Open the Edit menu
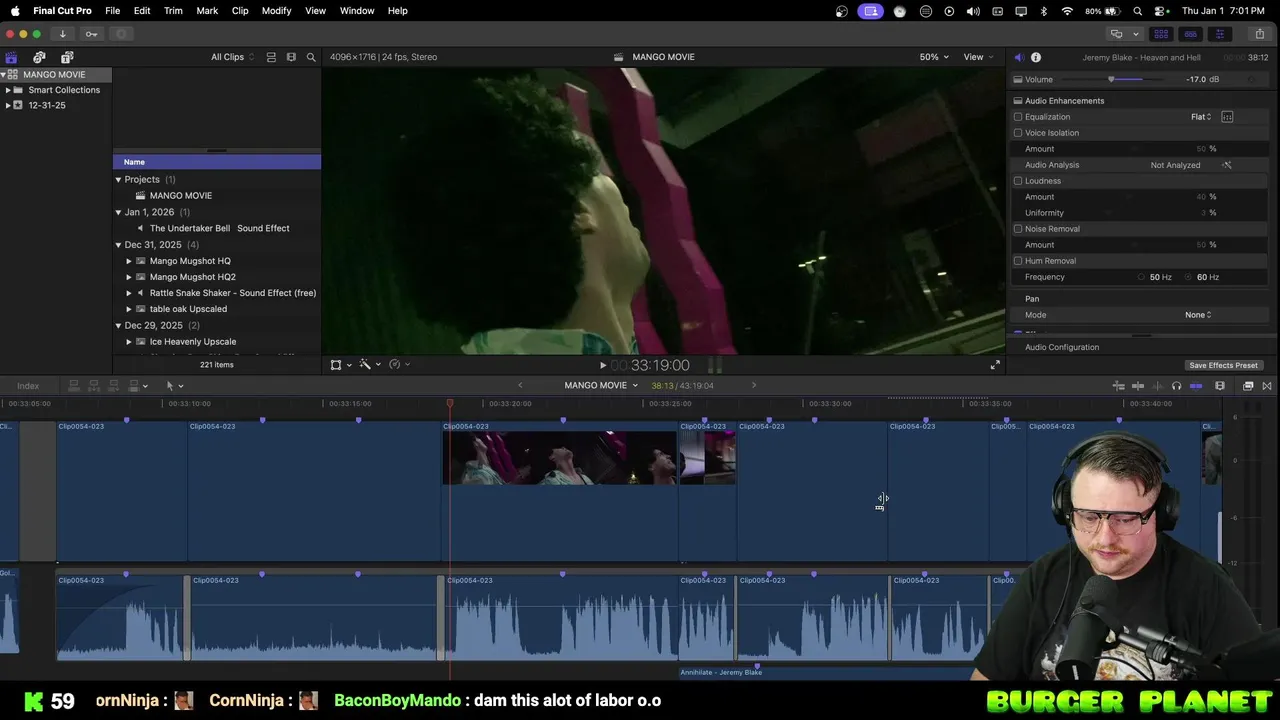Screen dimensions: 1280x720 [x=142, y=11]
